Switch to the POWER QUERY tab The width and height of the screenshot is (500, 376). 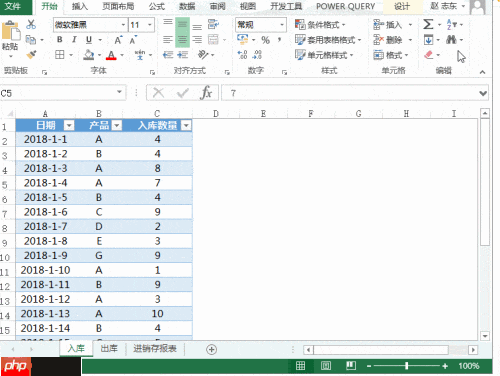(346, 6)
